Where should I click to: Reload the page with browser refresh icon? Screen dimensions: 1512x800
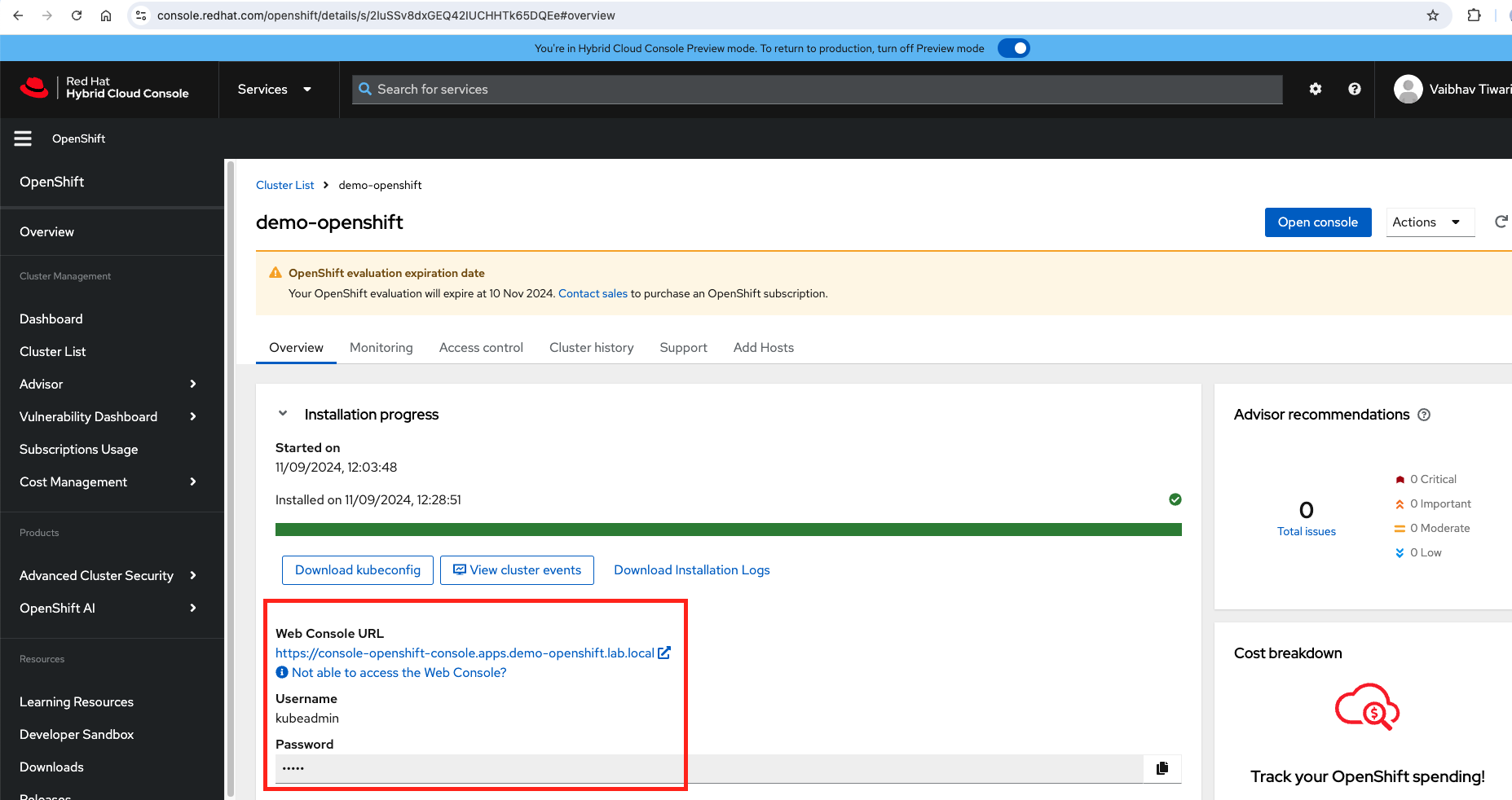click(x=77, y=15)
